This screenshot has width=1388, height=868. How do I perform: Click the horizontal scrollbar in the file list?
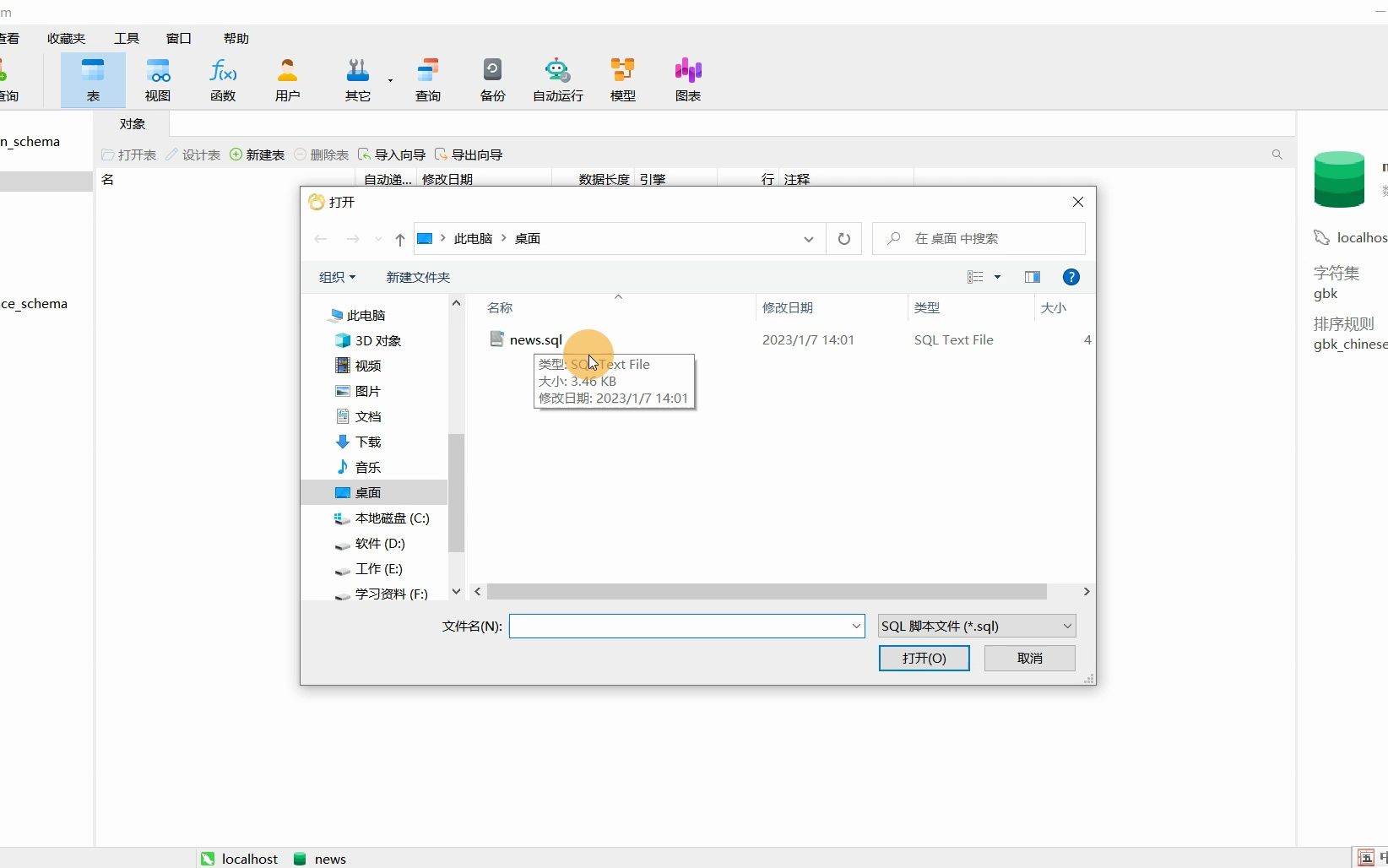[767, 591]
